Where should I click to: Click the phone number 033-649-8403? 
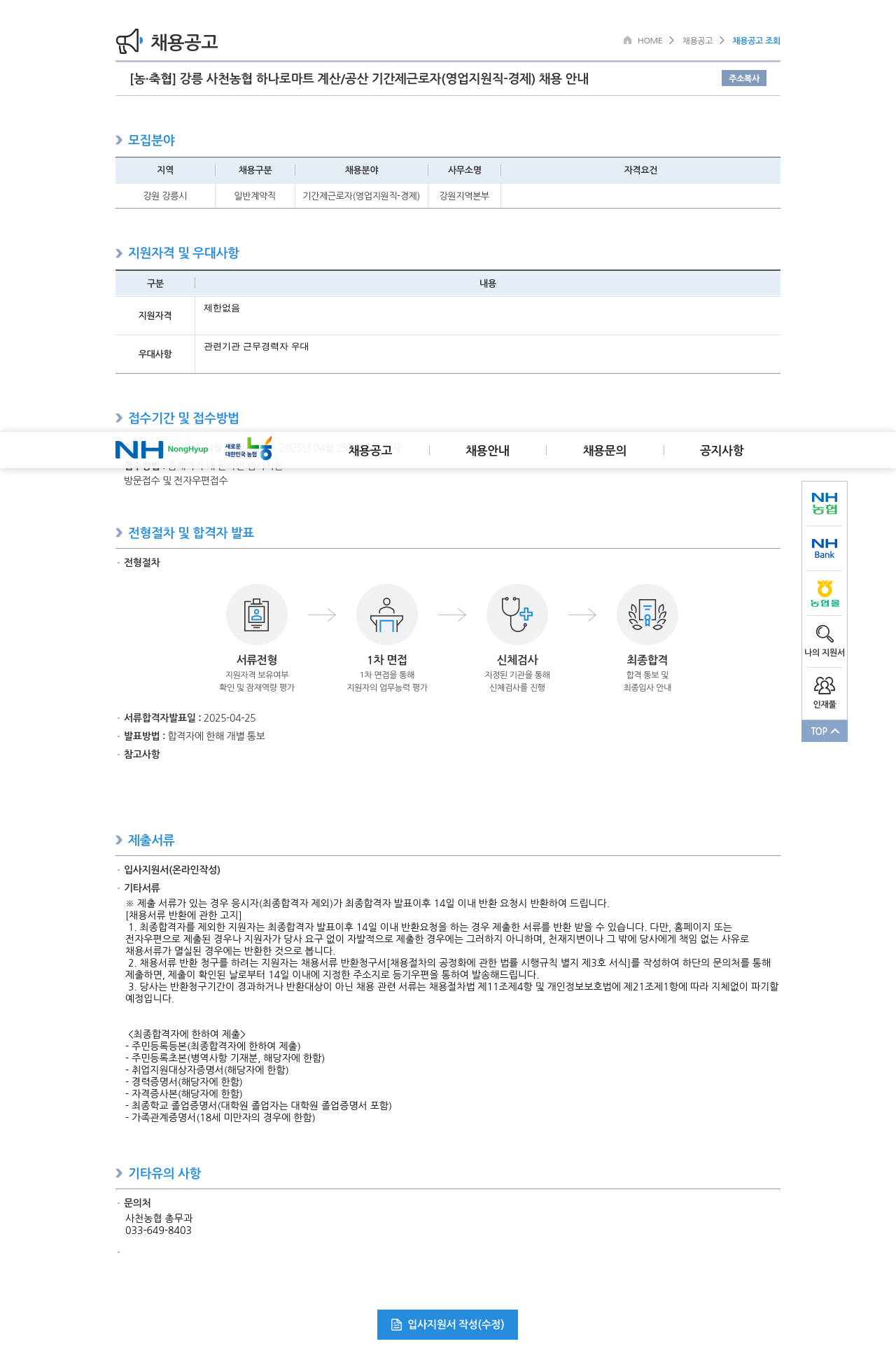coord(158,1231)
